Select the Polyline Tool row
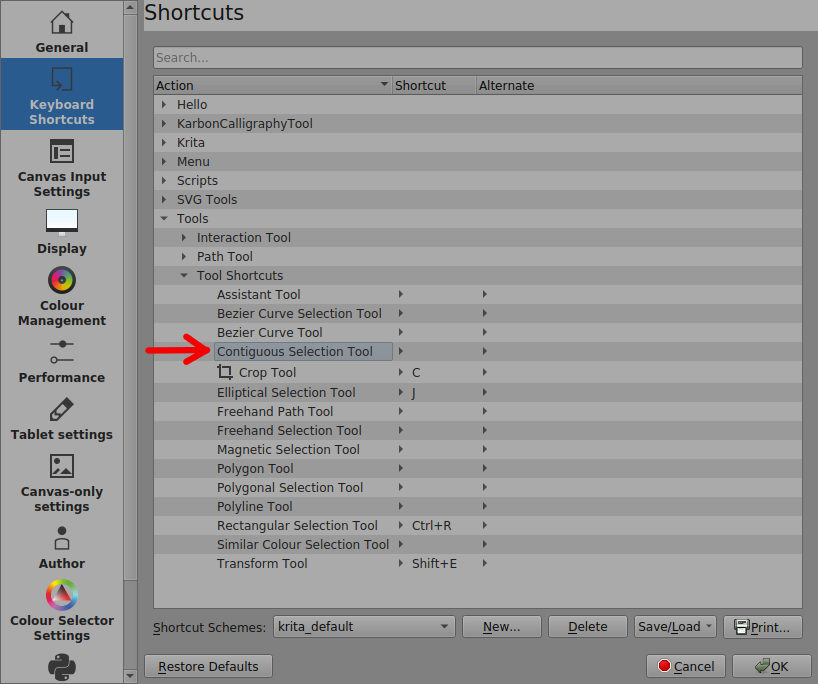Screen dimensions: 818x684 478,506
